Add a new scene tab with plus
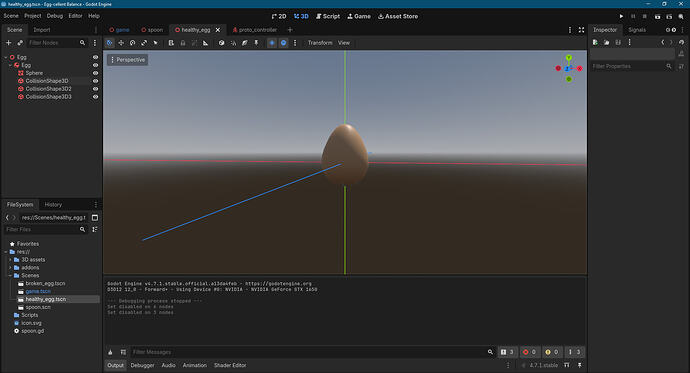 pos(290,30)
